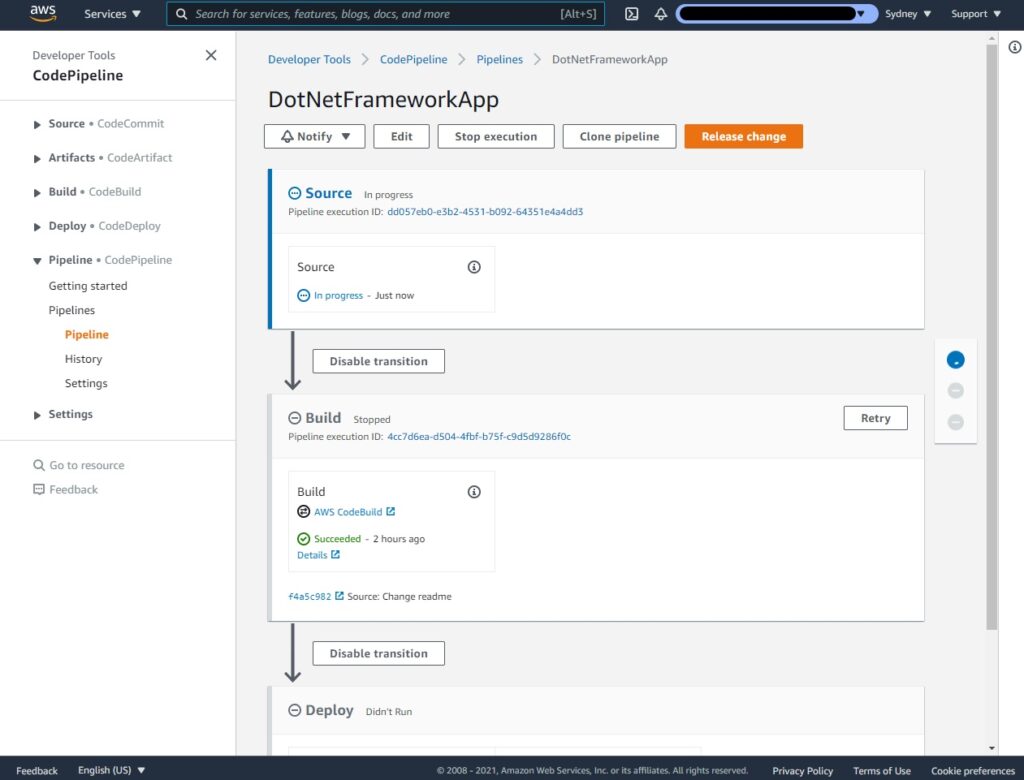Switch to the History page
This screenshot has height=780, width=1024.
point(83,358)
